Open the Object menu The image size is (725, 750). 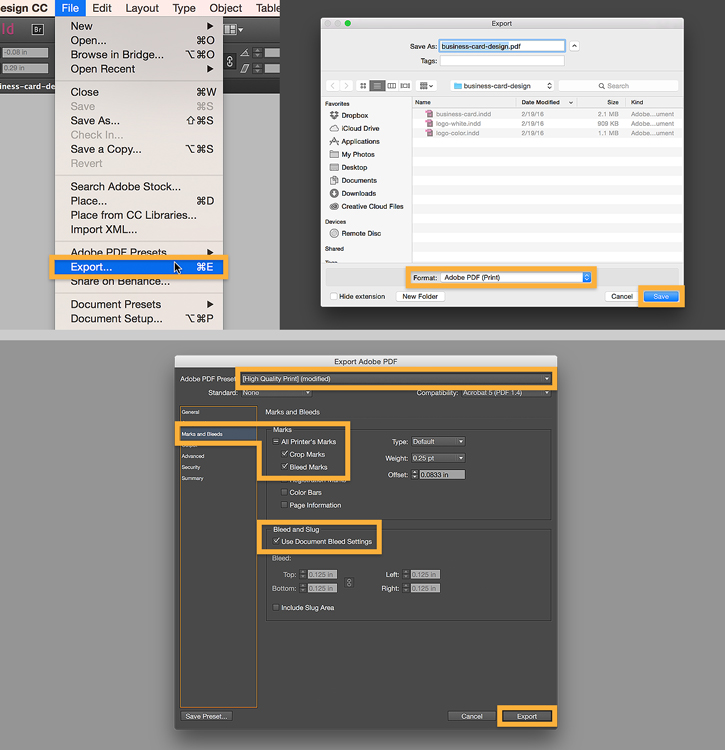click(x=226, y=8)
